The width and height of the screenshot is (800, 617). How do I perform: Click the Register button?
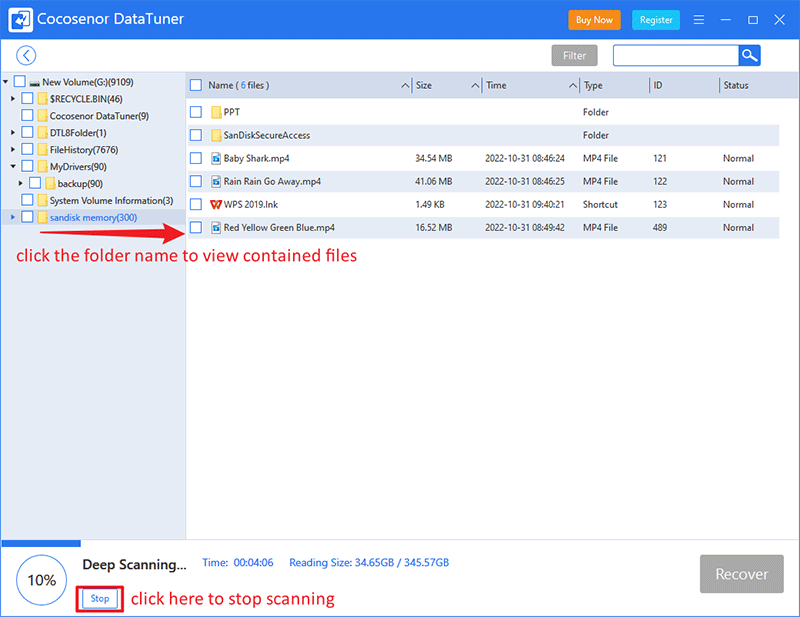tap(656, 20)
